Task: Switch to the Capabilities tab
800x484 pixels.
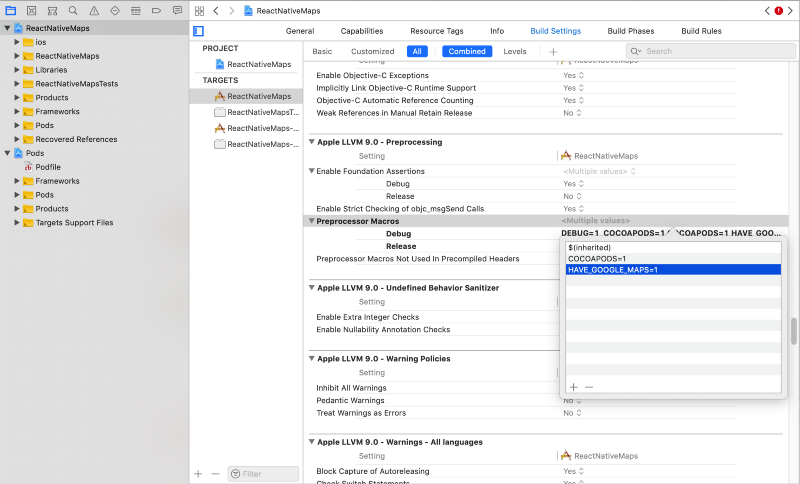Action: (x=362, y=31)
